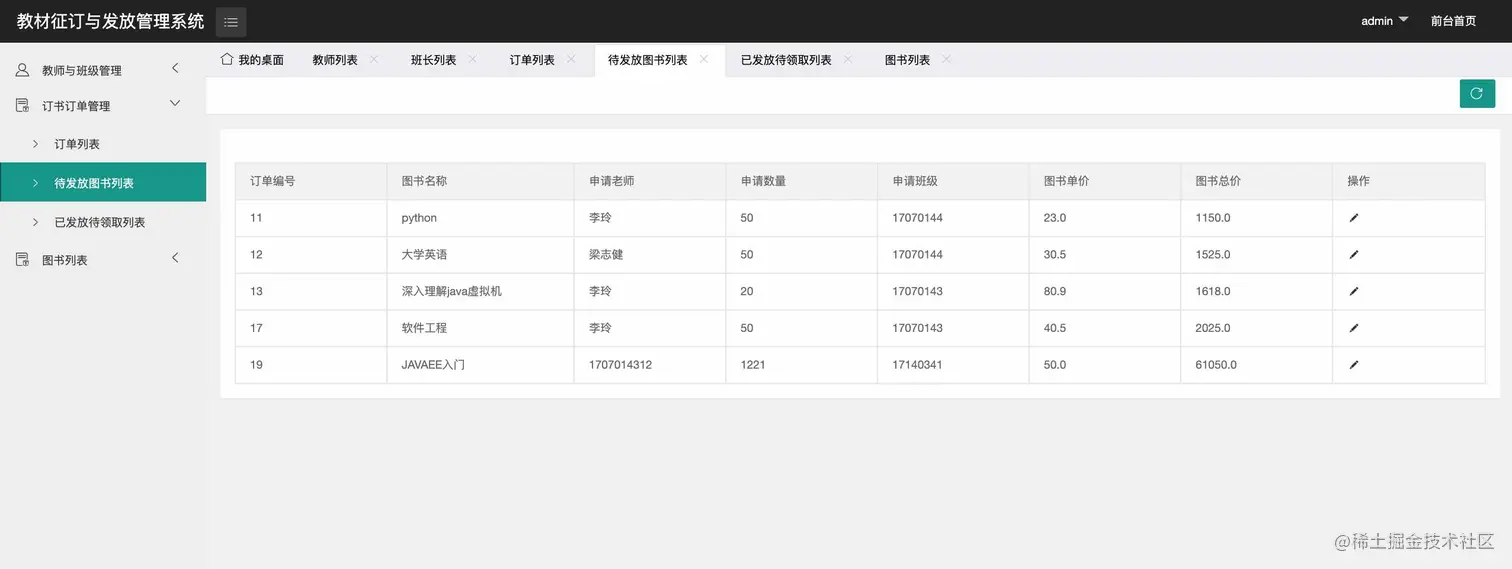This screenshot has height=569, width=1512.
Task: Click the icon beside 图书列表 in sidebar
Action: [22, 260]
